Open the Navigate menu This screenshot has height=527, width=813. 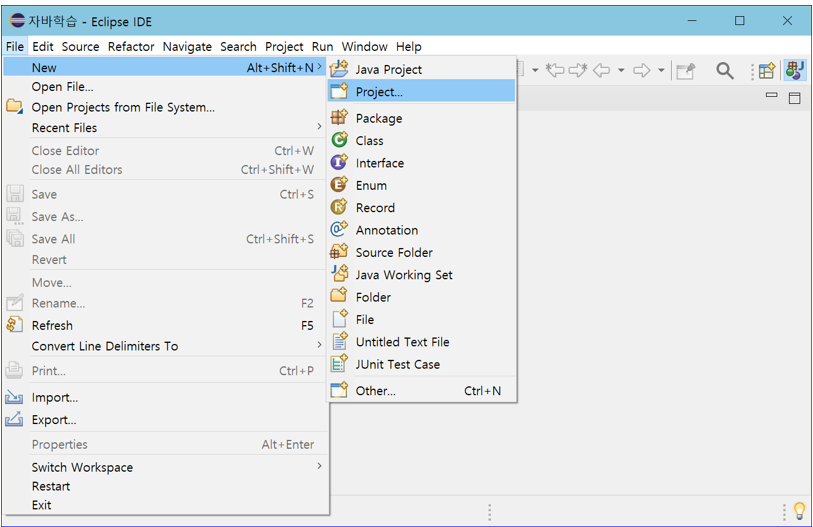[x=187, y=47]
